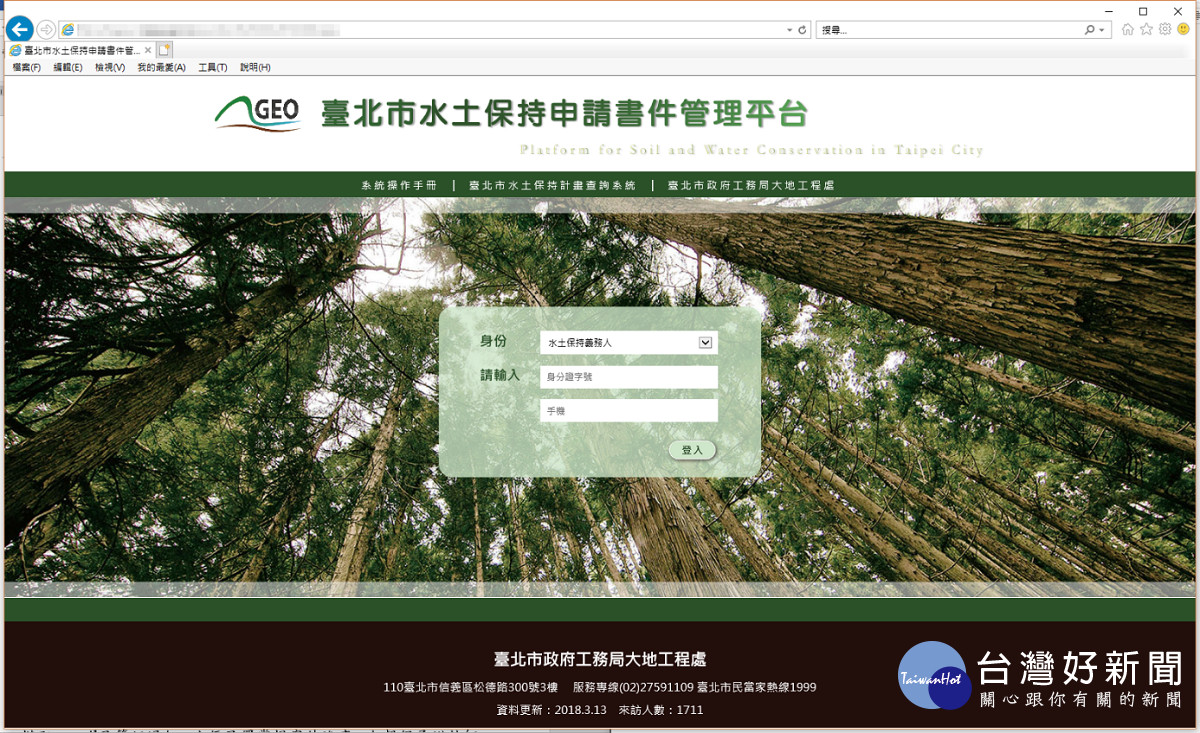Open the 檔案(F) menu
The width and height of the screenshot is (1200, 733).
tap(27, 67)
